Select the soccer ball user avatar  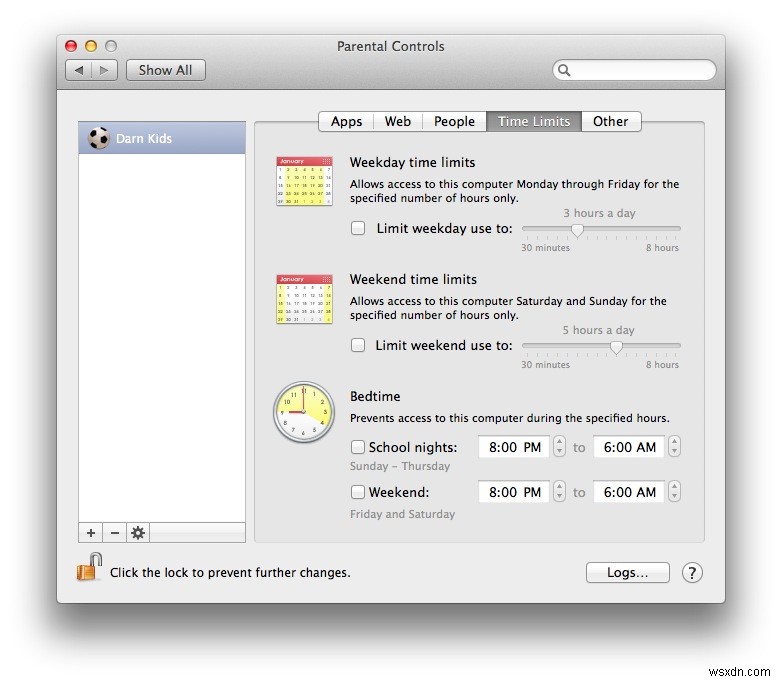coord(98,138)
